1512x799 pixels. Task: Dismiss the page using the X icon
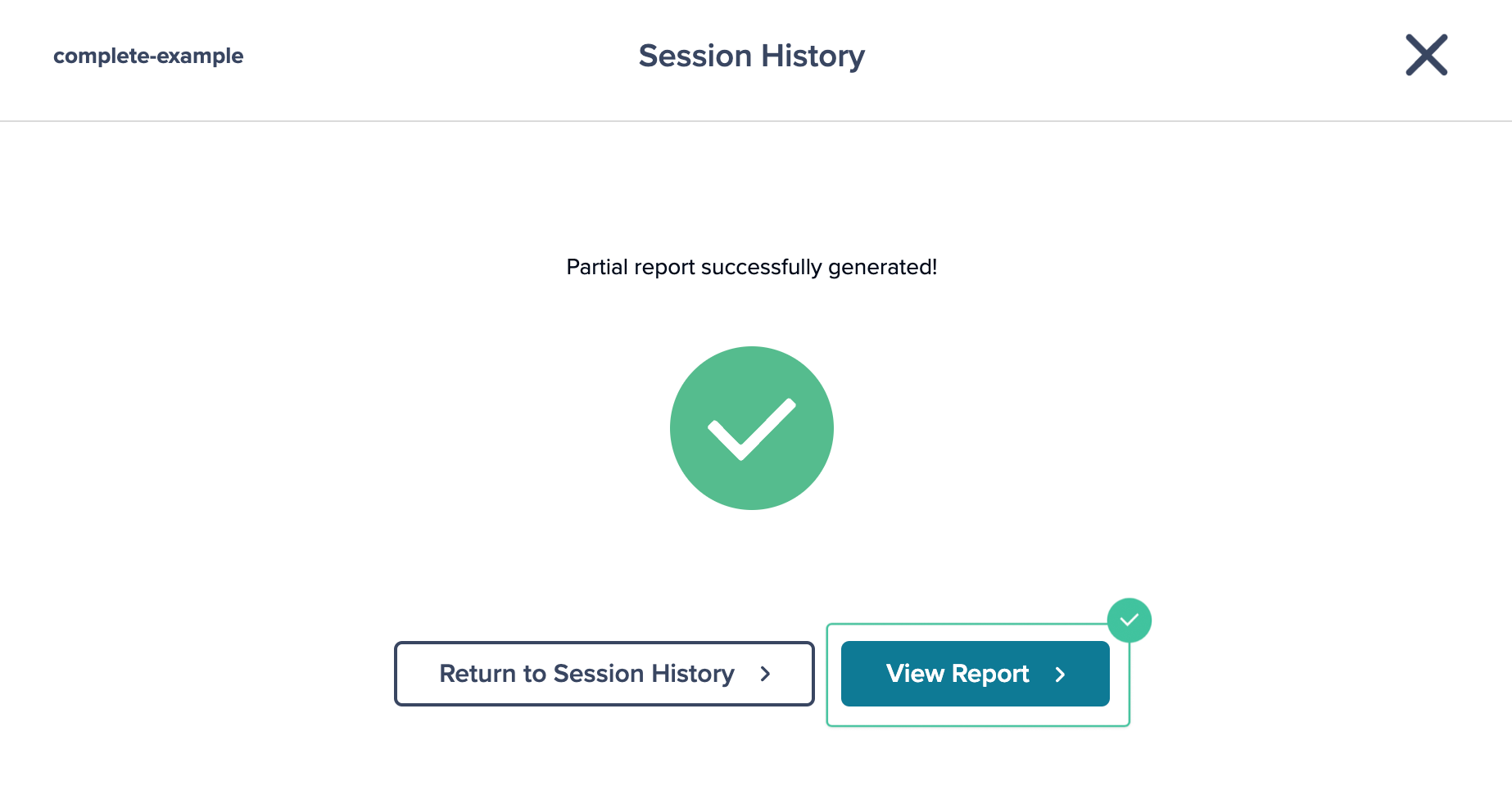click(x=1426, y=55)
